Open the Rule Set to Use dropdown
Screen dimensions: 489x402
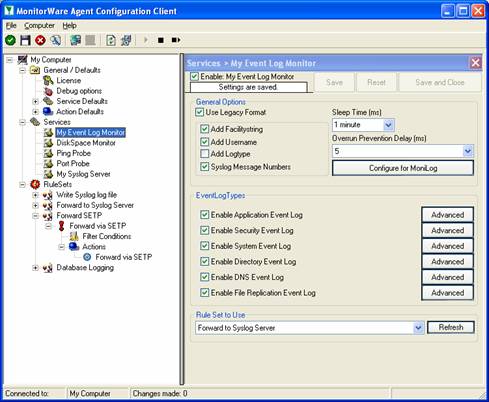418,328
